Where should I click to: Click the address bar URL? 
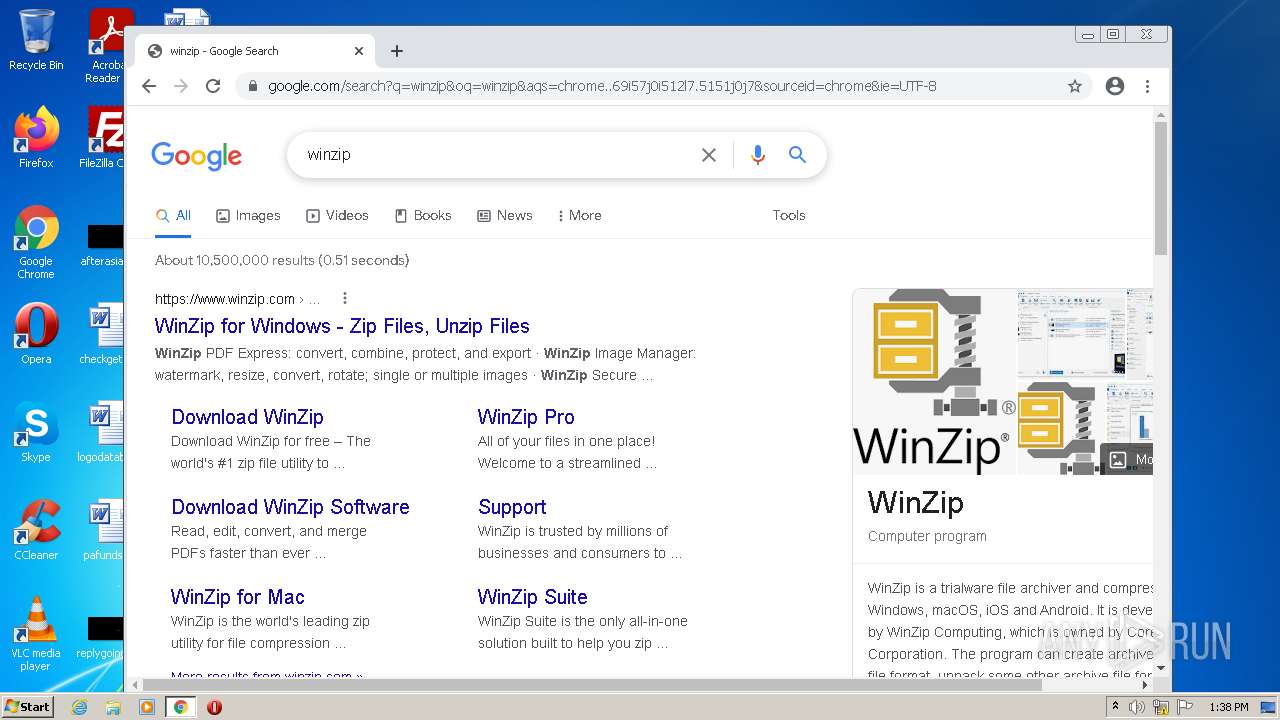(x=602, y=86)
